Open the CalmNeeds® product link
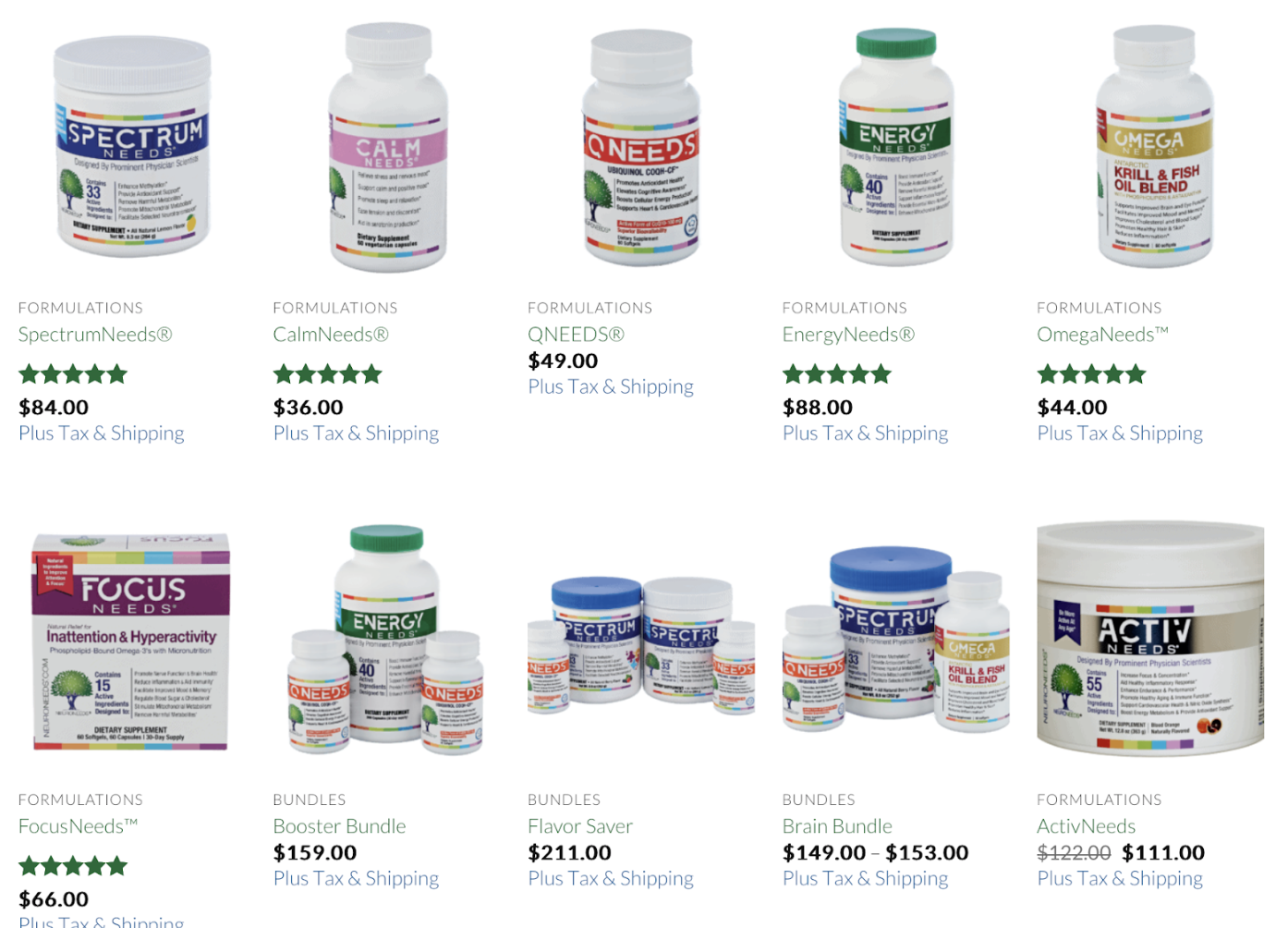Image resolution: width=1288 pixels, height=928 pixels. click(331, 335)
